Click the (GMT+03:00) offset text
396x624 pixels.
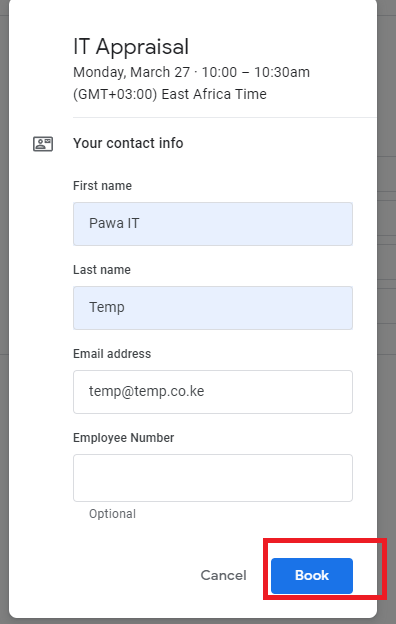[x=115, y=94]
